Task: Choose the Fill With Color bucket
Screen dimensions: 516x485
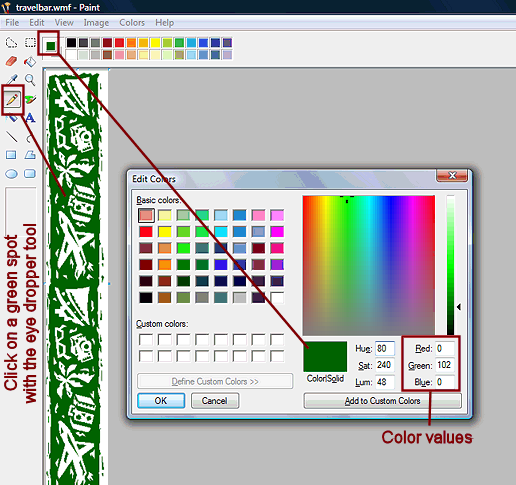Action: 30,61
